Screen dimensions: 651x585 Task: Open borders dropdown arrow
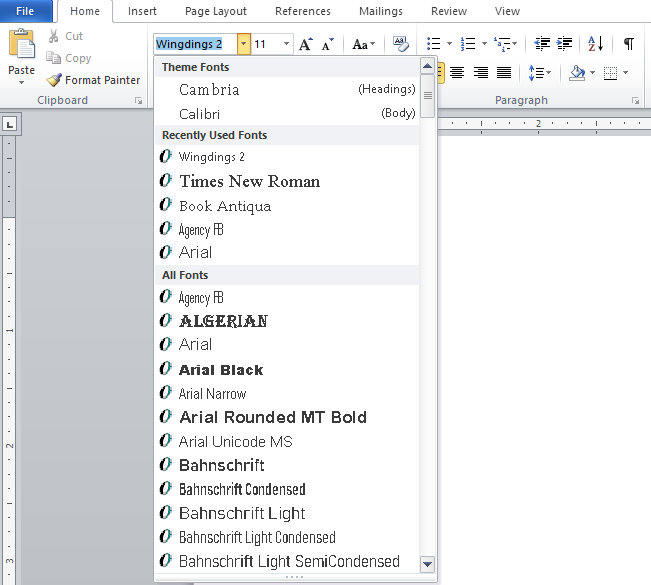pos(625,73)
